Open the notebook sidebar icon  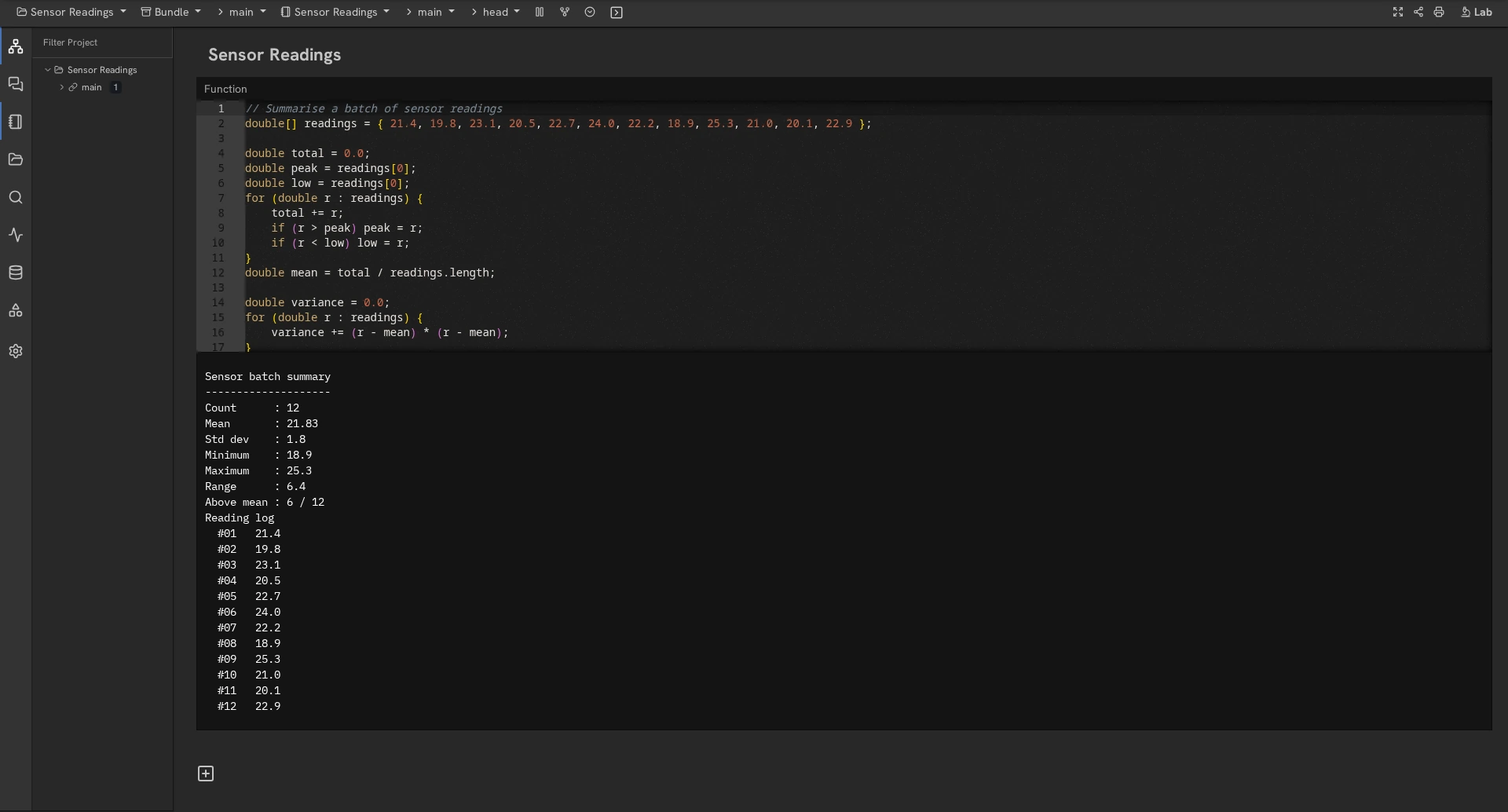tap(16, 122)
